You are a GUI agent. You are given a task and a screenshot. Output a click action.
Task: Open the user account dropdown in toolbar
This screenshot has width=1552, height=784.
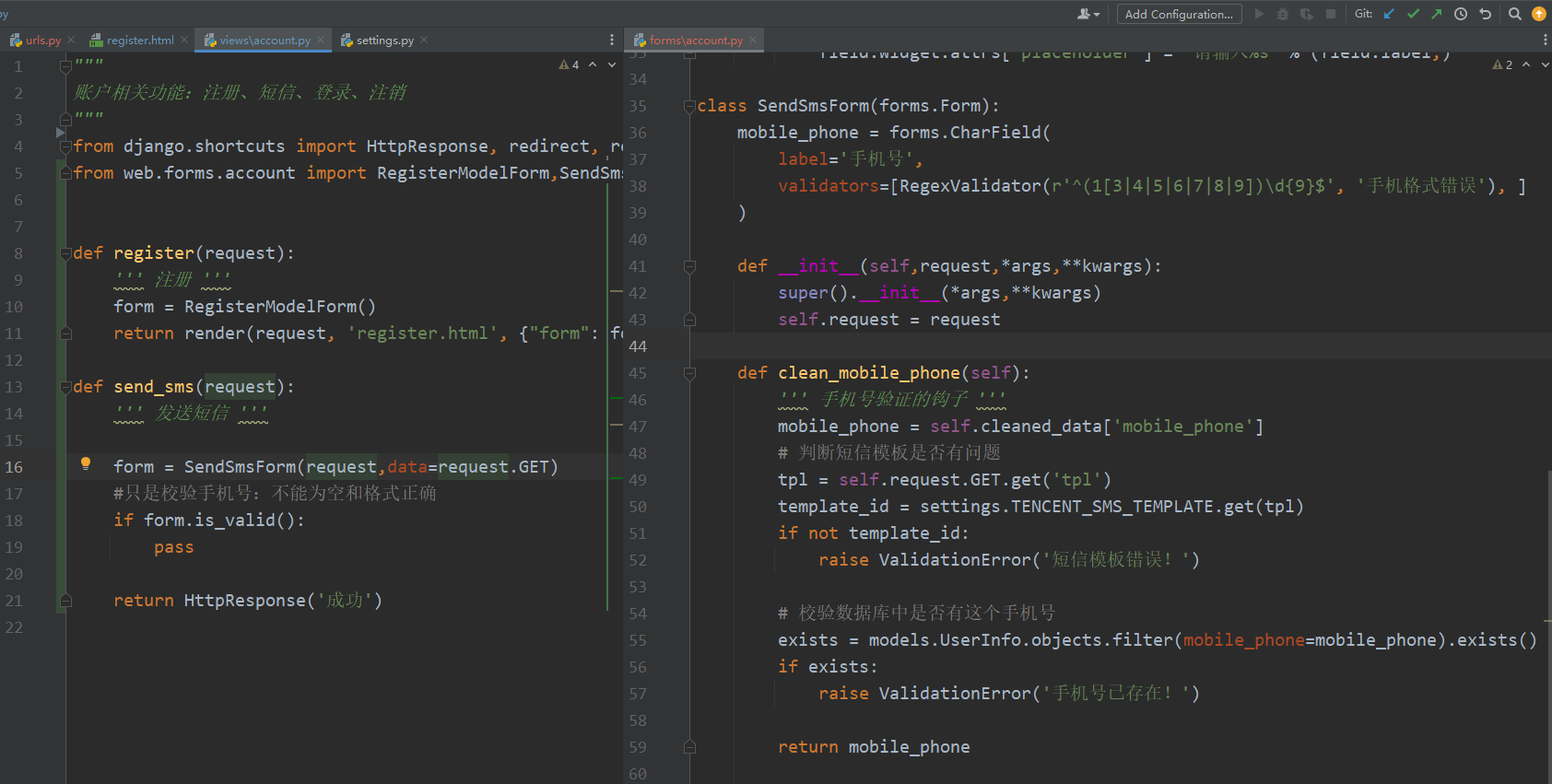1088,14
